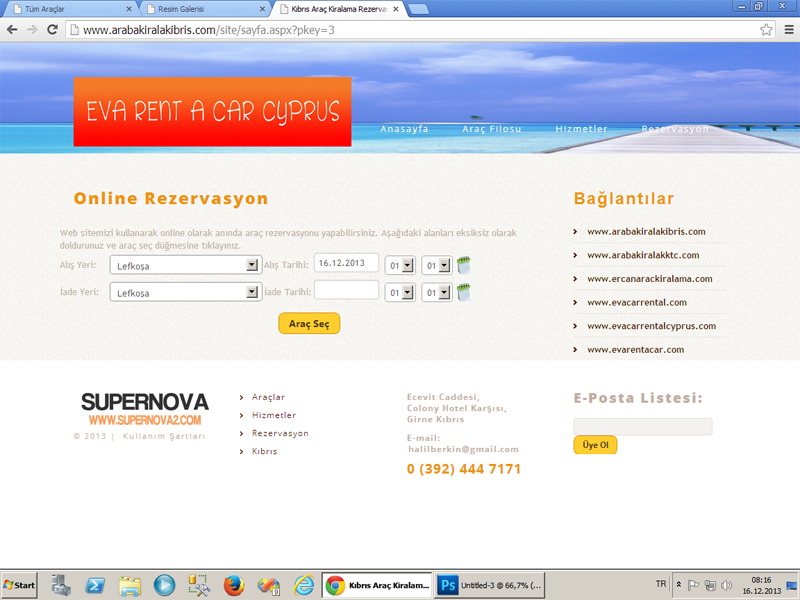Open the Chrome menu icon
The height and width of the screenshot is (600, 800).
[x=789, y=30]
